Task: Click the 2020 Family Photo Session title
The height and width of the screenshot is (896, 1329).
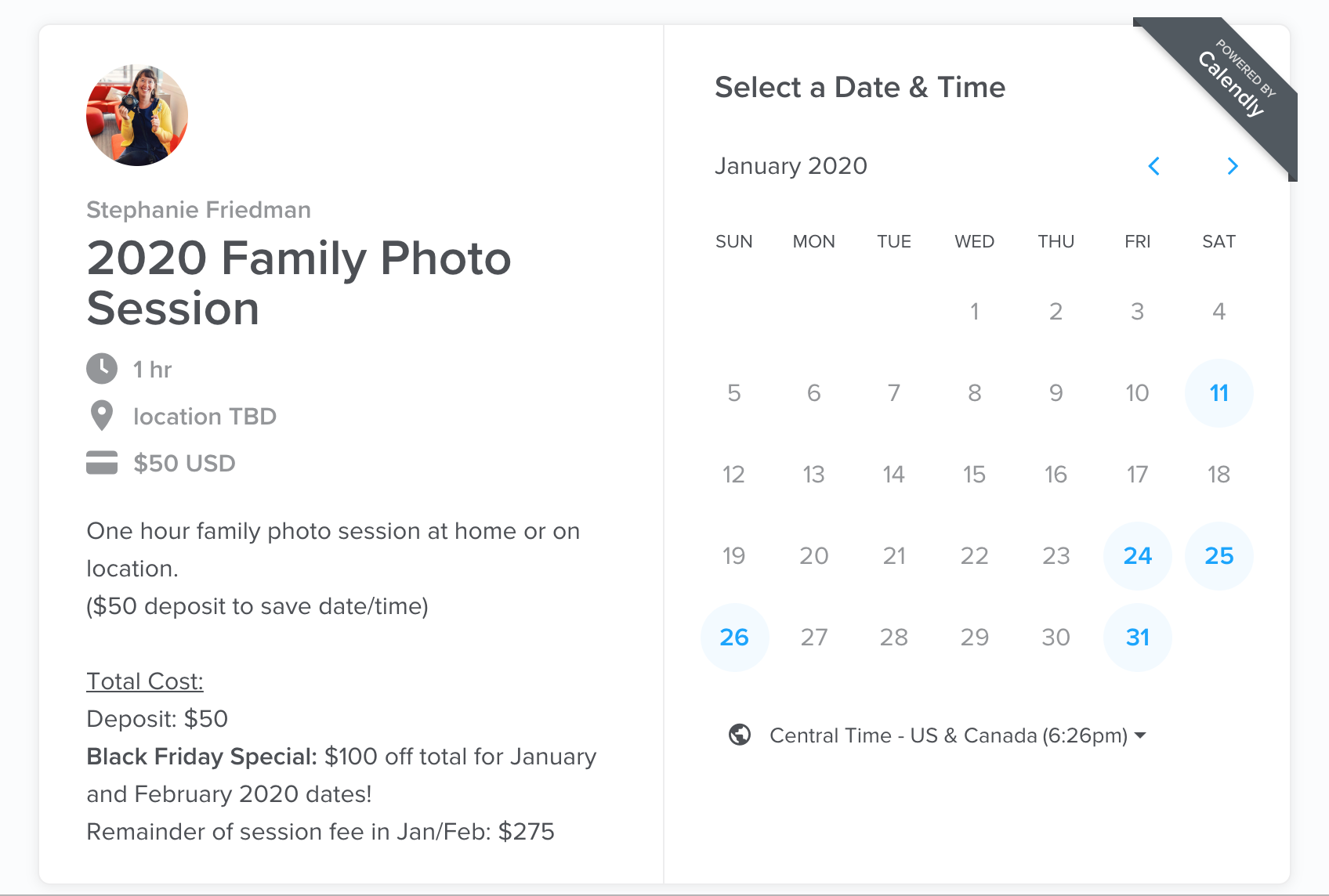Action: [299, 283]
